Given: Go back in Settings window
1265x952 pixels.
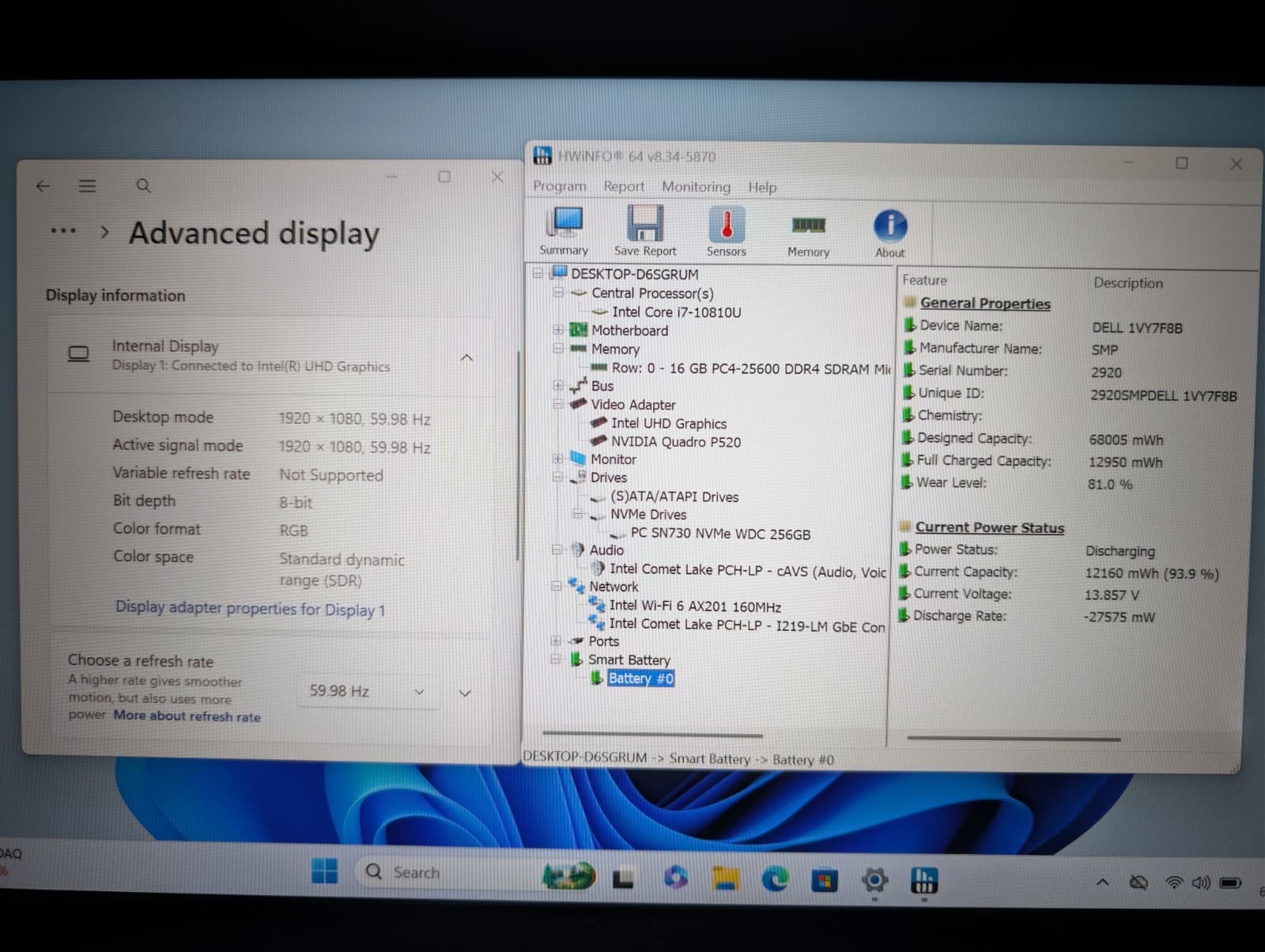Looking at the screenshot, I should pos(43,186).
